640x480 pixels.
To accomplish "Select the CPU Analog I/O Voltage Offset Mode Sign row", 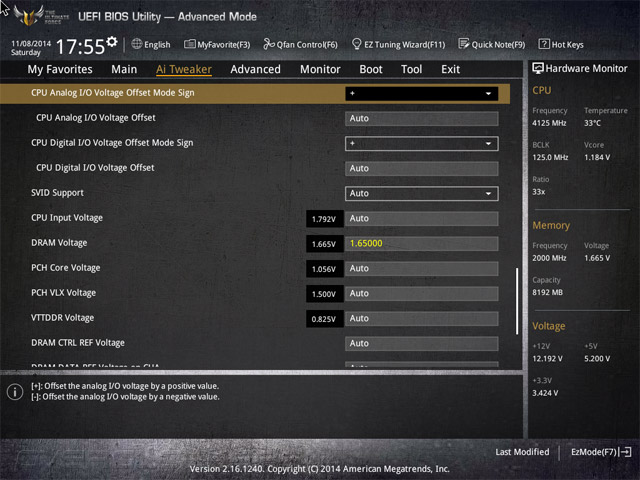I will [255, 93].
